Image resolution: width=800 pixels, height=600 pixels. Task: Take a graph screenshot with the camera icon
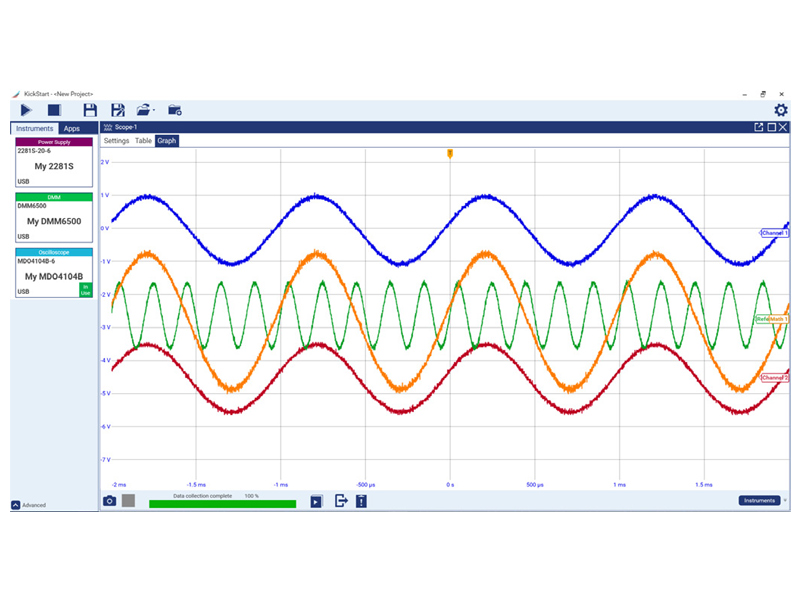[110, 500]
